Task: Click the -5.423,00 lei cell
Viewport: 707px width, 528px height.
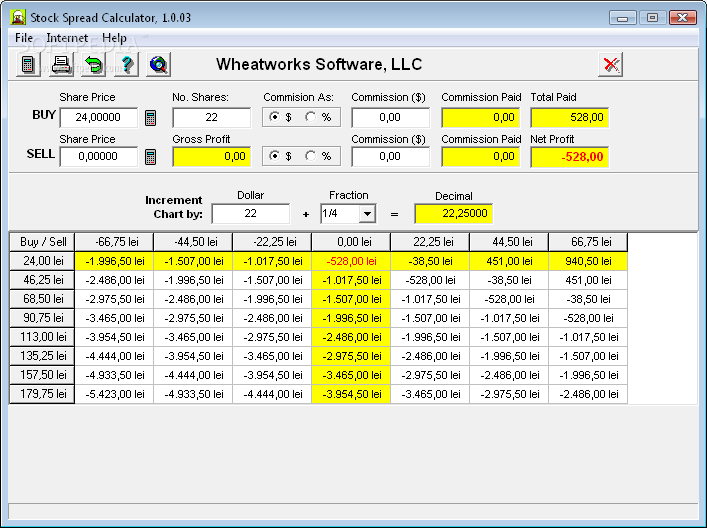Action: [114, 394]
